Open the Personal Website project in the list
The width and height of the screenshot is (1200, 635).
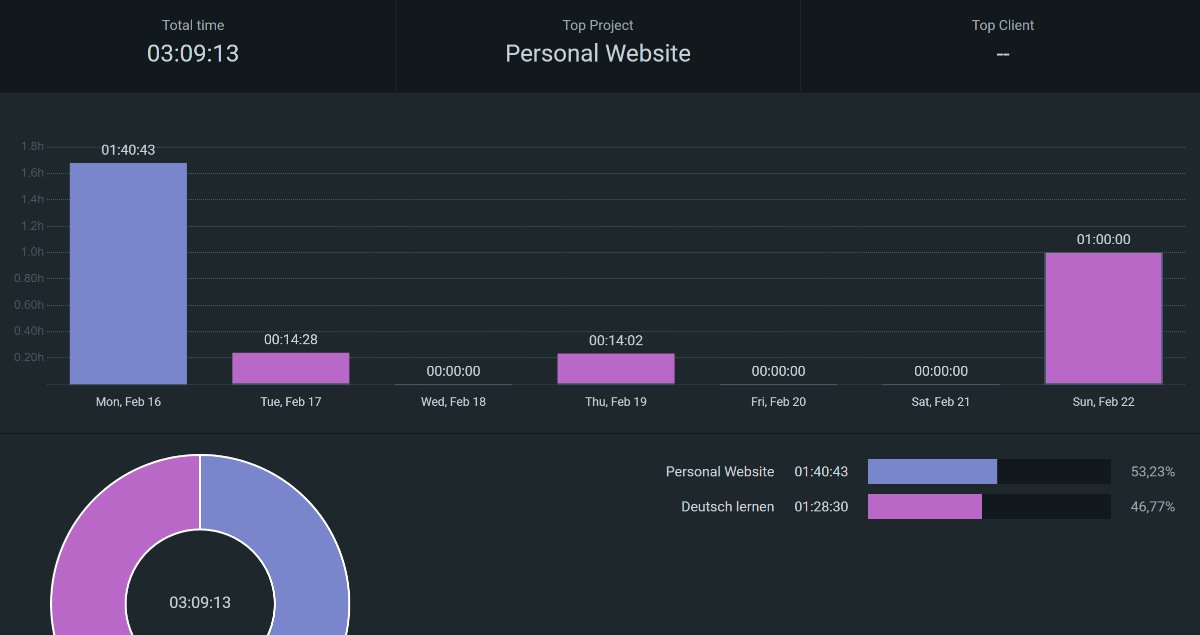(x=720, y=472)
